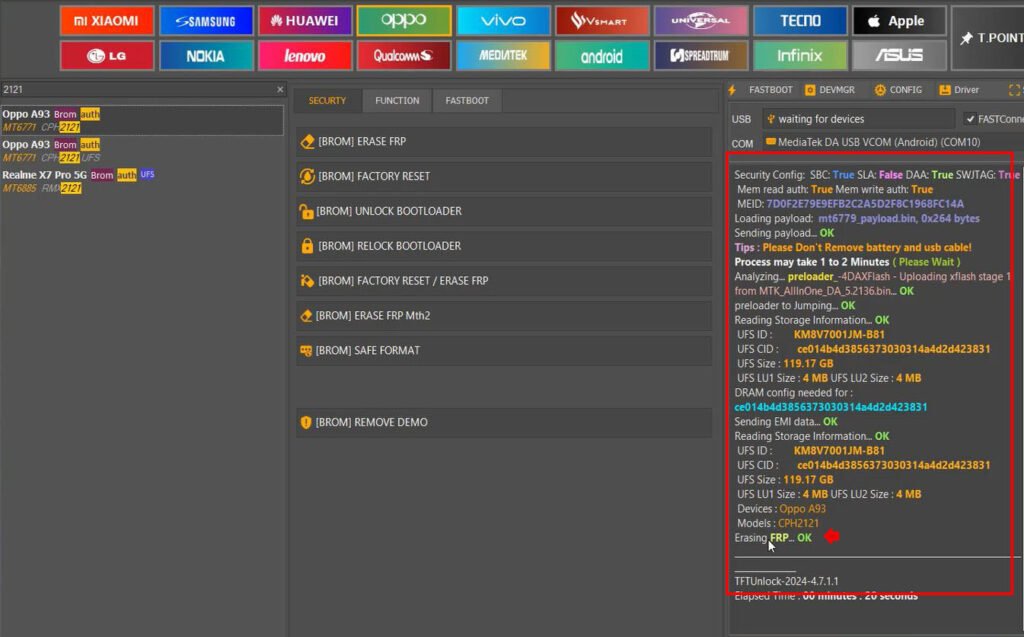Click the Models CPH2121 log line
The height and width of the screenshot is (637, 1024).
pos(777,523)
